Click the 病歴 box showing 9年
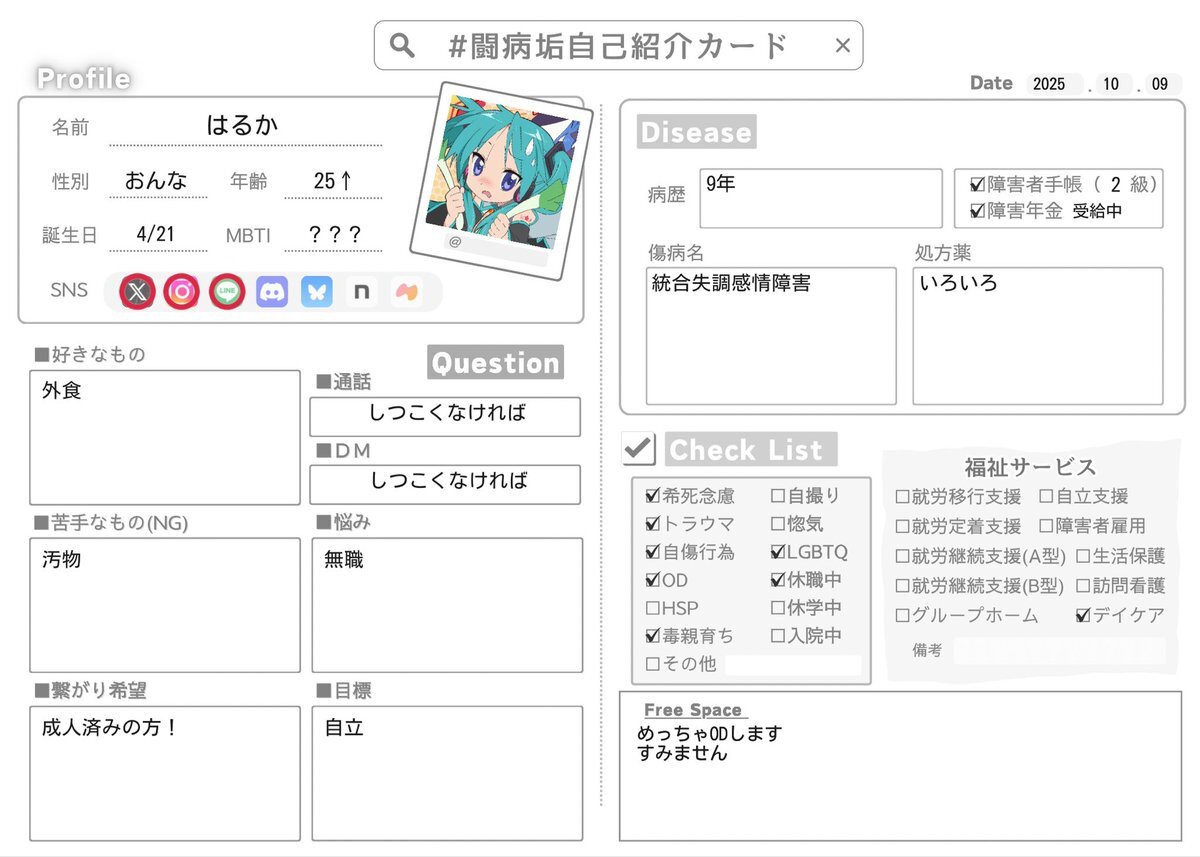The height and width of the screenshot is (857, 1200). [821, 198]
